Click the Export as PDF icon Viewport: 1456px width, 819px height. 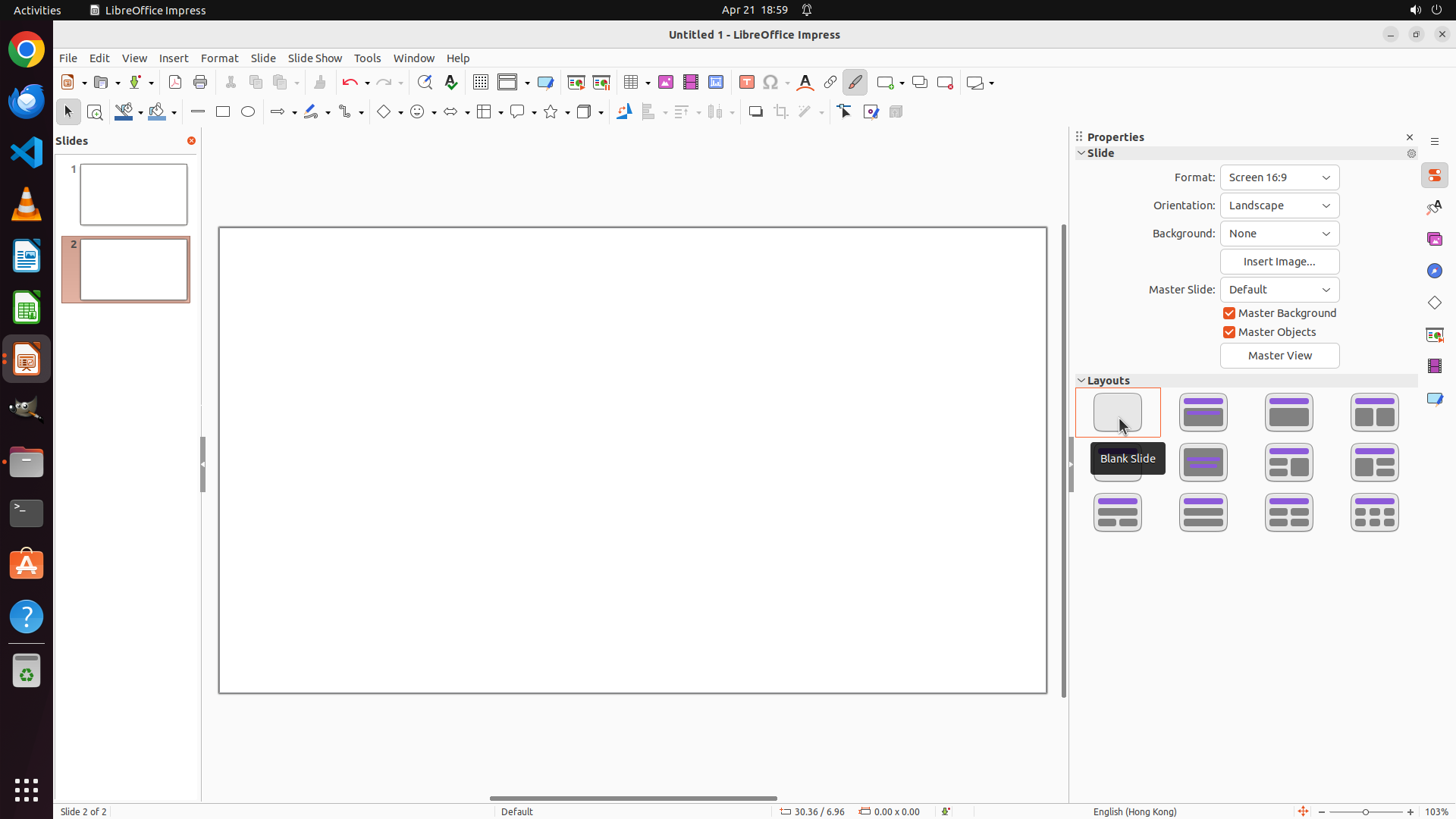[175, 83]
